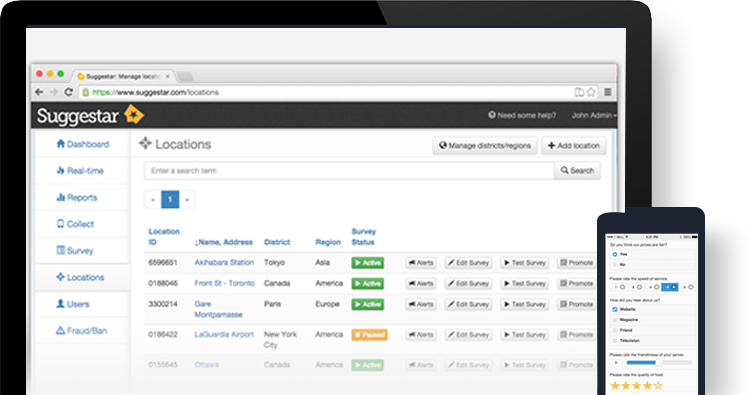749x395 pixels.
Task: Close the Suggestar browser tab
Action: [167, 76]
